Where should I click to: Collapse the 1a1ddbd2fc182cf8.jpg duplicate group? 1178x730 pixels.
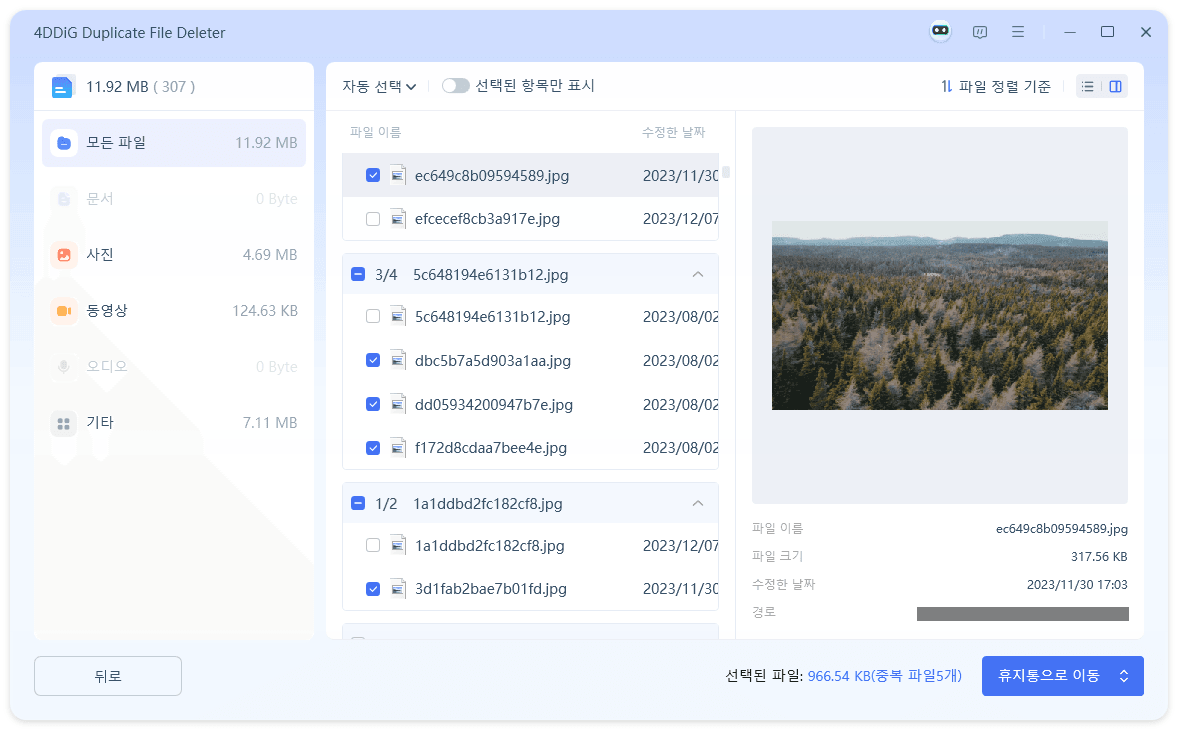tap(698, 504)
